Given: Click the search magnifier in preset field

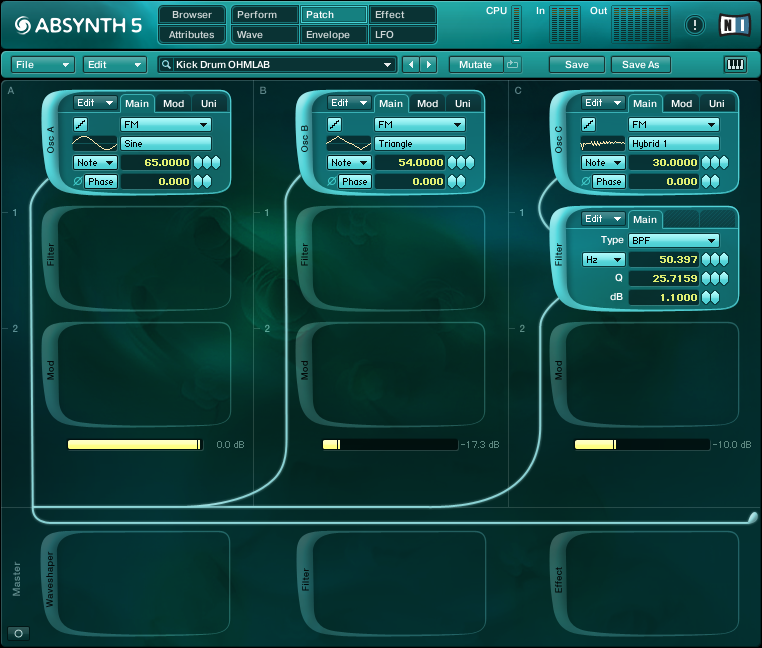Looking at the screenshot, I should [166, 65].
